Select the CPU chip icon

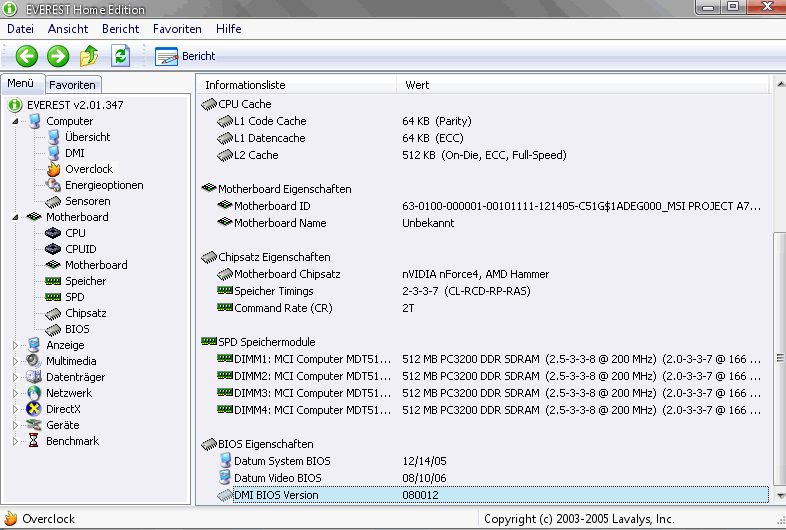[x=53, y=233]
